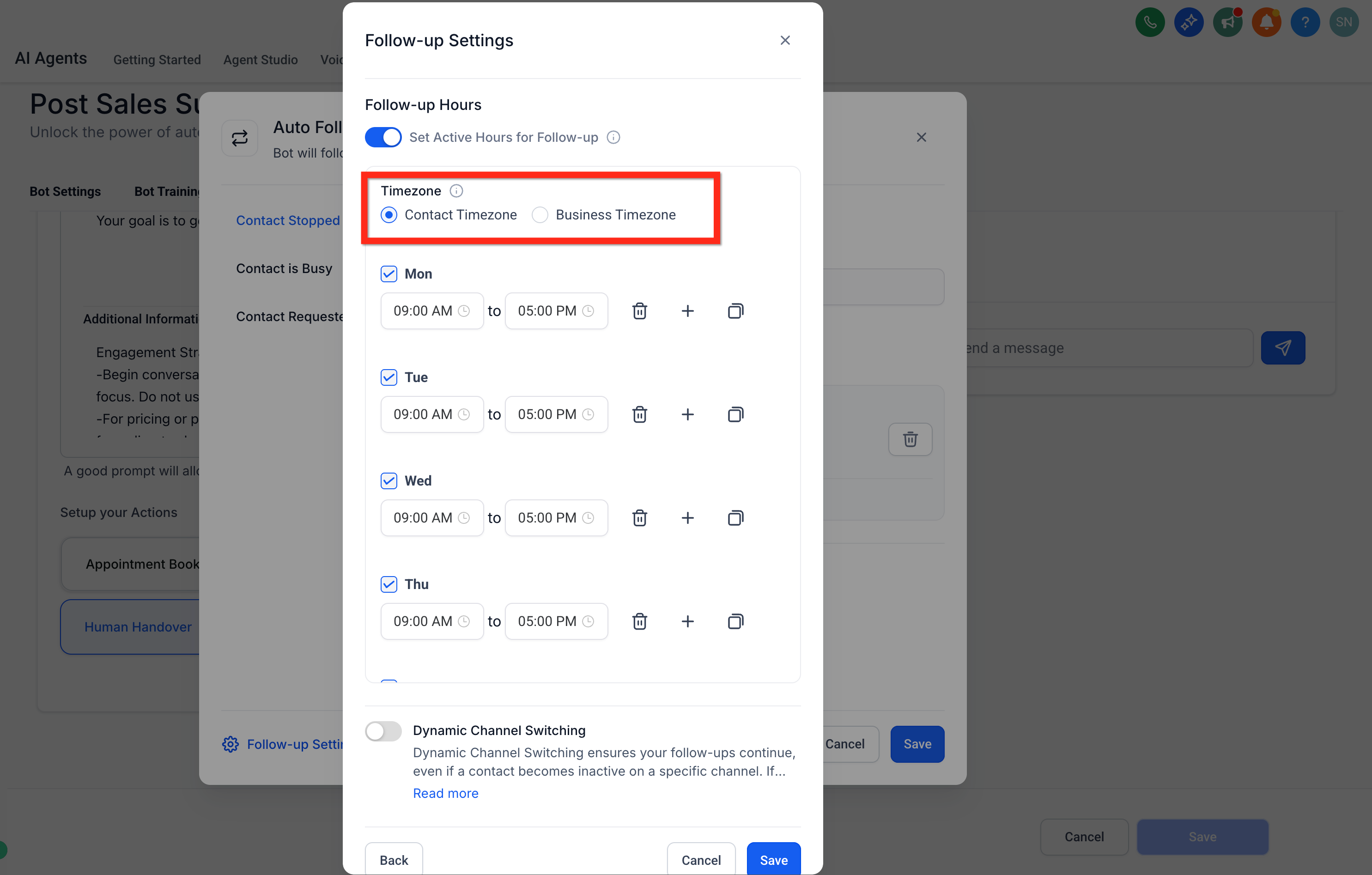Image resolution: width=1372 pixels, height=875 pixels.
Task: Select Contact Requested option in Auto Follow-up
Action: click(290, 316)
